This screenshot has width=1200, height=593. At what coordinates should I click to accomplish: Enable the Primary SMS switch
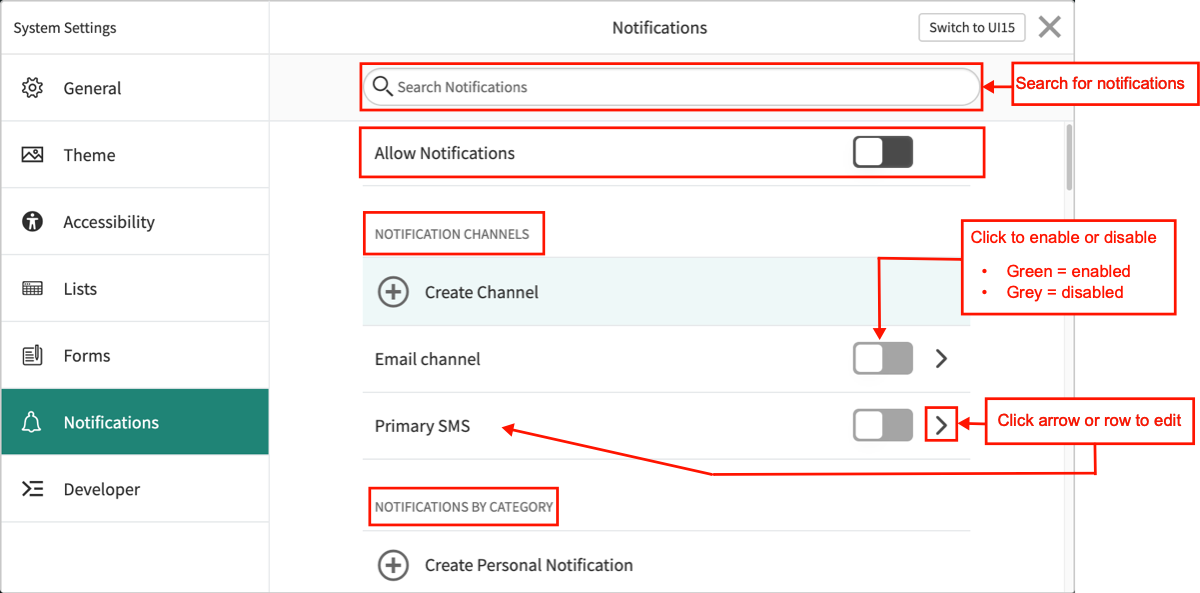coord(883,426)
